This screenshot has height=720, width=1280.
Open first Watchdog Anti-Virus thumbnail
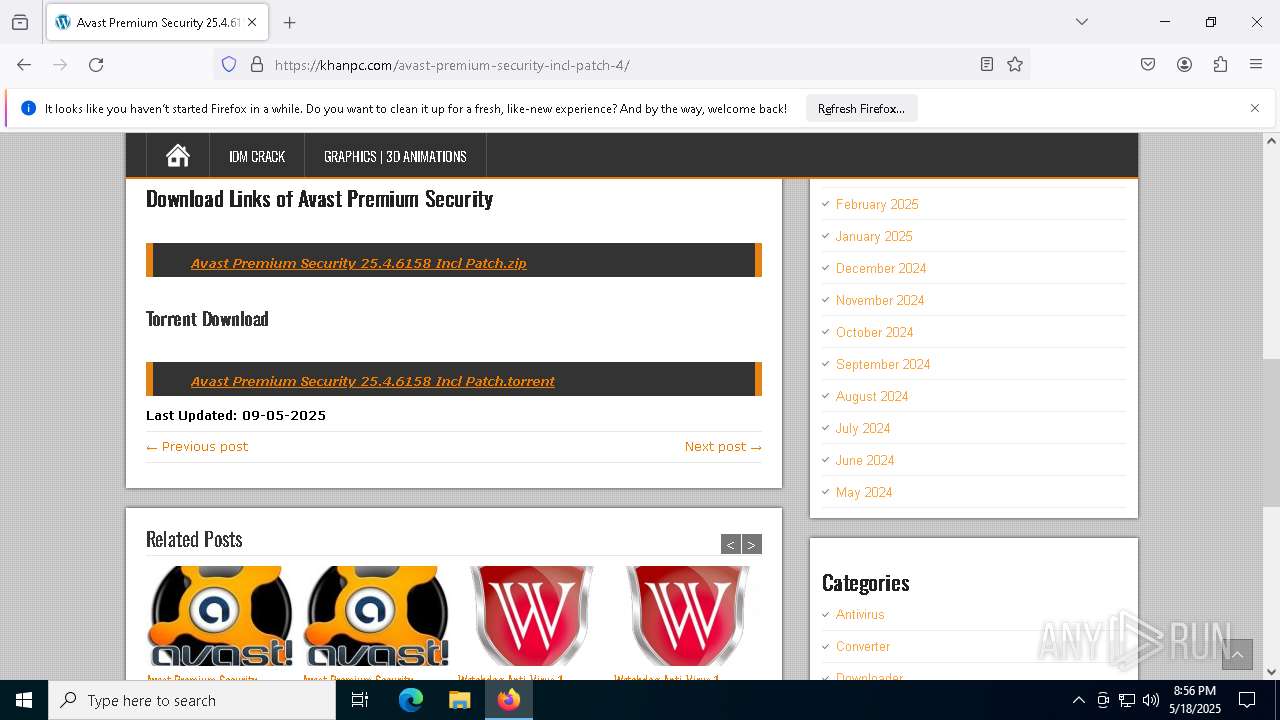coord(532,617)
